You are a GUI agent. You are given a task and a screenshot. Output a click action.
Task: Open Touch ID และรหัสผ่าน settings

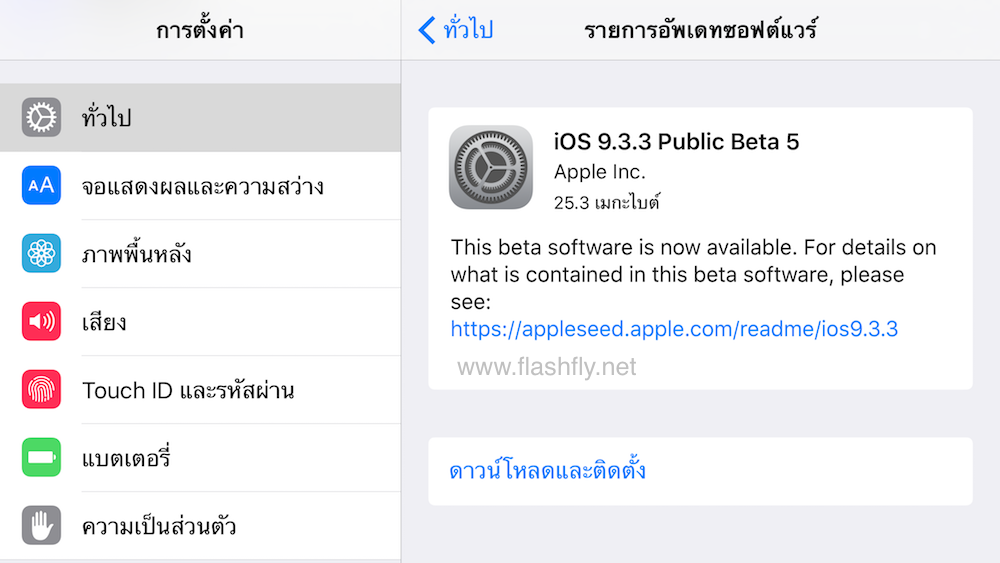[188, 390]
